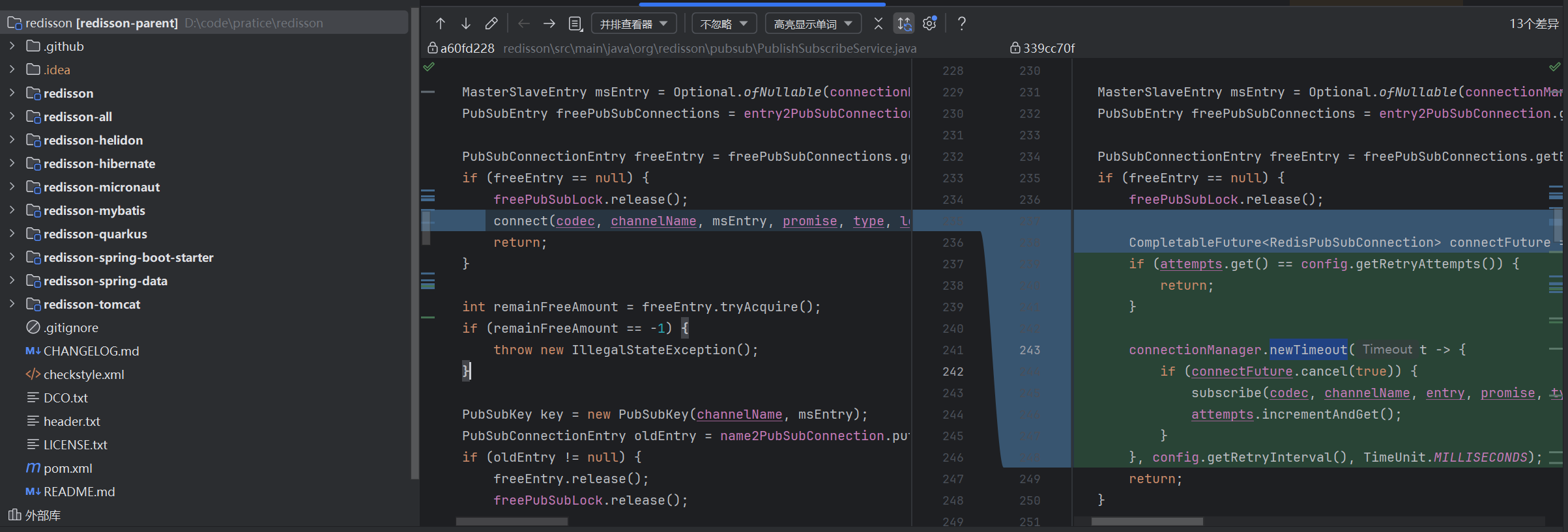1568x532 pixels.
Task: Go to previous difference with up arrow
Action: click(441, 23)
